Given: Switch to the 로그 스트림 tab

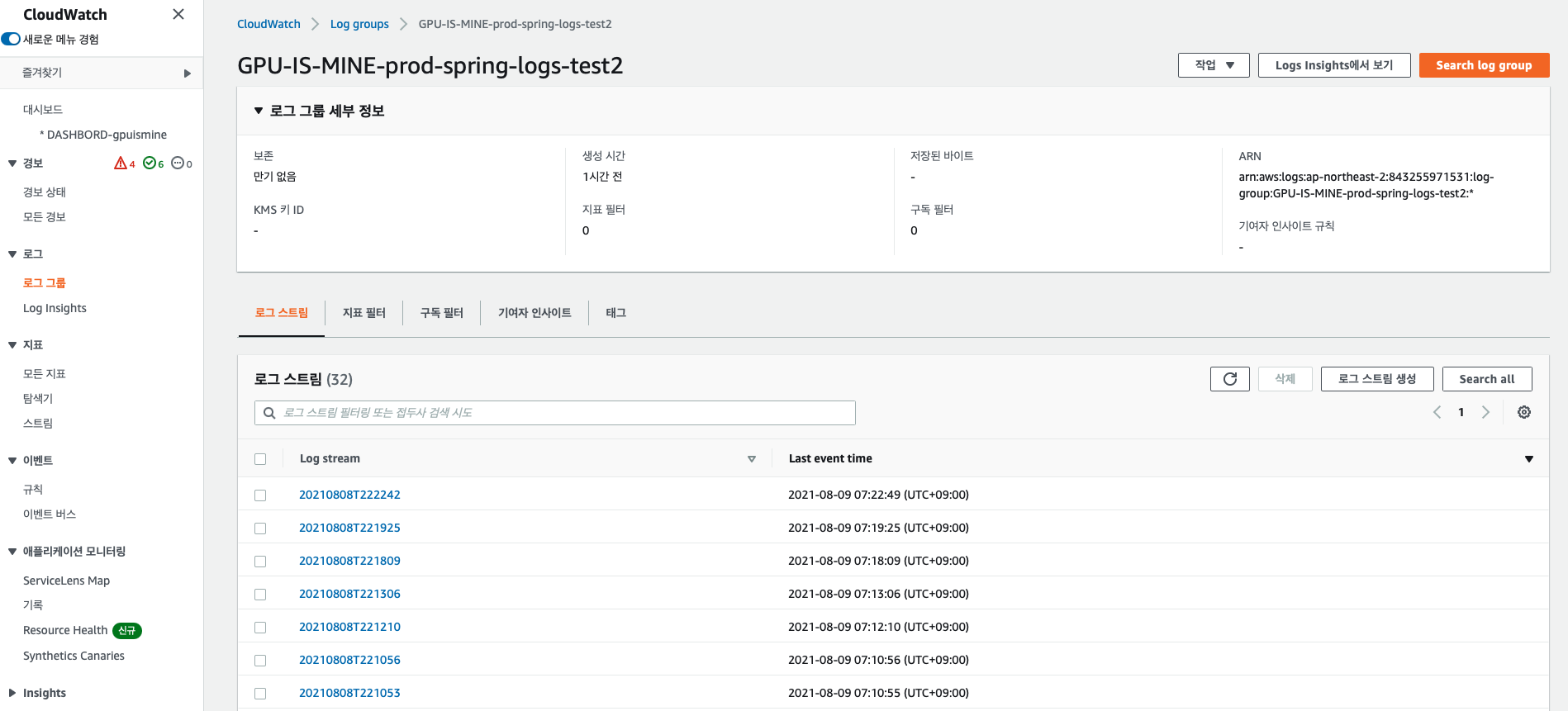Looking at the screenshot, I should pyautogui.click(x=282, y=313).
